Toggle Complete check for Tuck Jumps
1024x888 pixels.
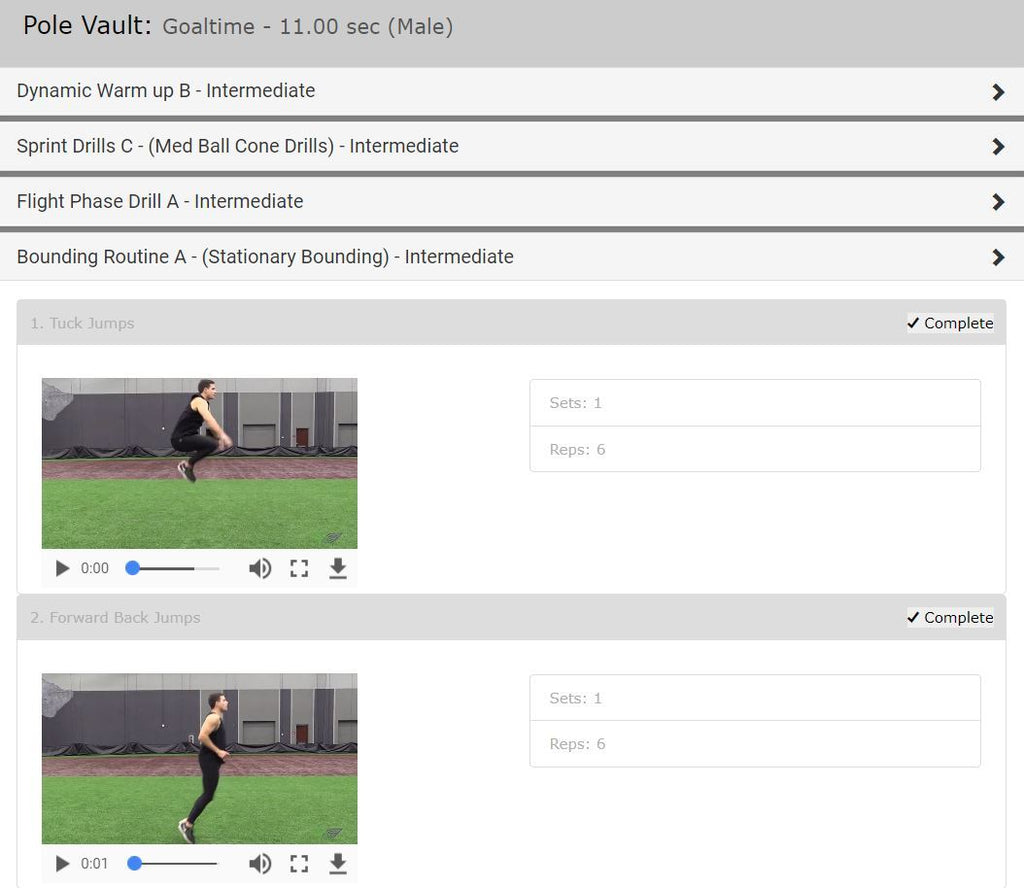point(950,323)
